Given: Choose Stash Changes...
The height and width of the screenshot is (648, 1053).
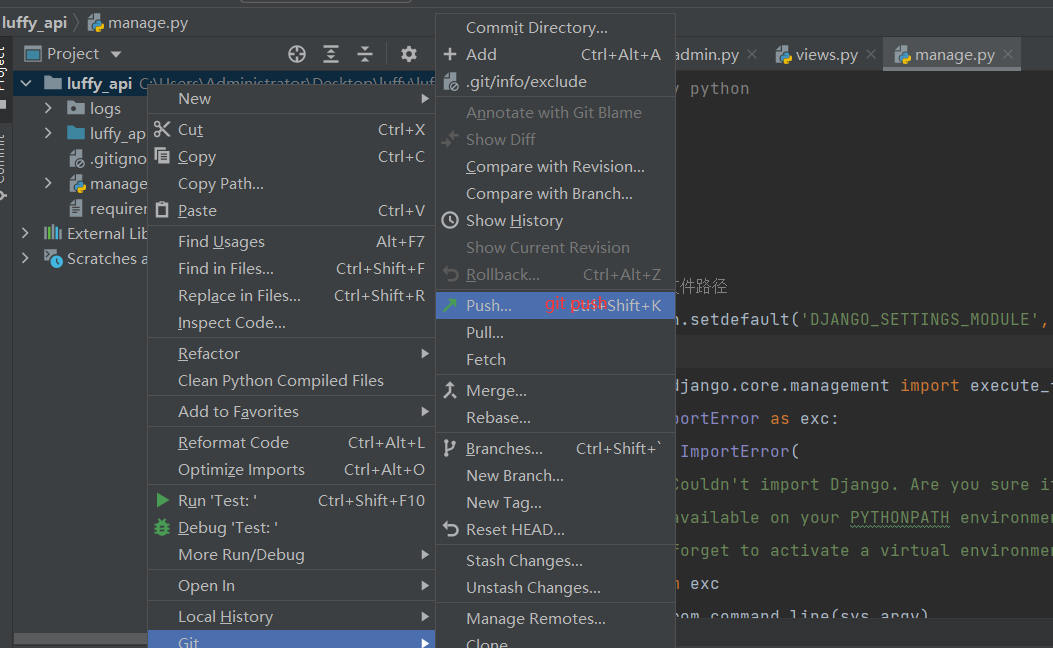Looking at the screenshot, I should [555, 561].
